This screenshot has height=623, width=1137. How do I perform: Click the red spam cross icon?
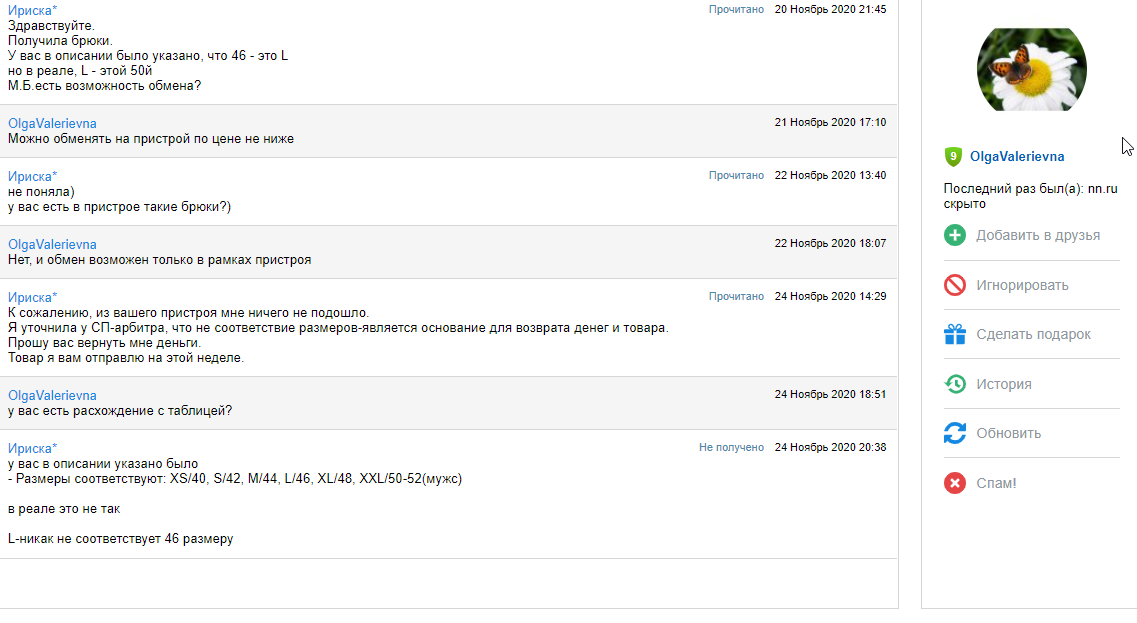click(x=955, y=483)
